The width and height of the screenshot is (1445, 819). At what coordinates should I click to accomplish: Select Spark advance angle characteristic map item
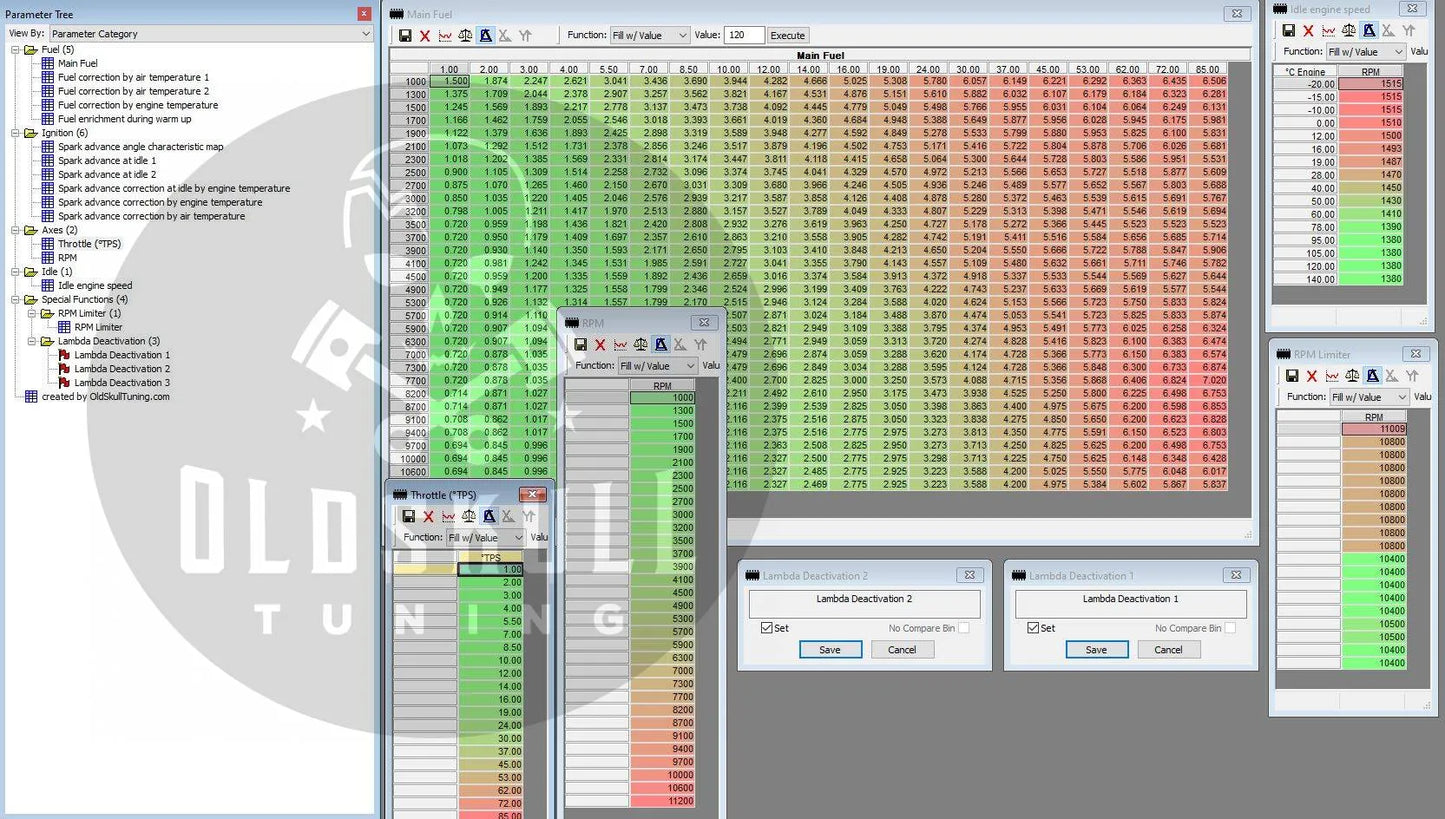coord(140,147)
